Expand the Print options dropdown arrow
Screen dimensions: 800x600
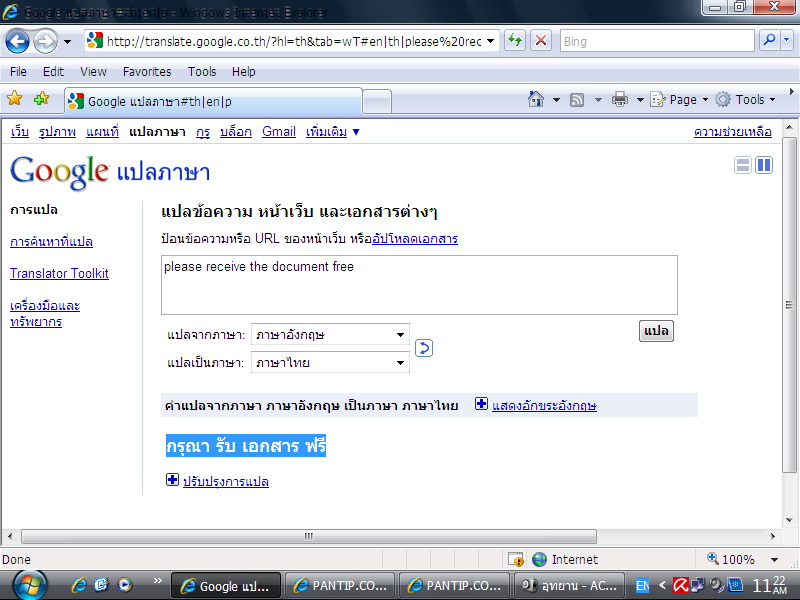(640, 99)
